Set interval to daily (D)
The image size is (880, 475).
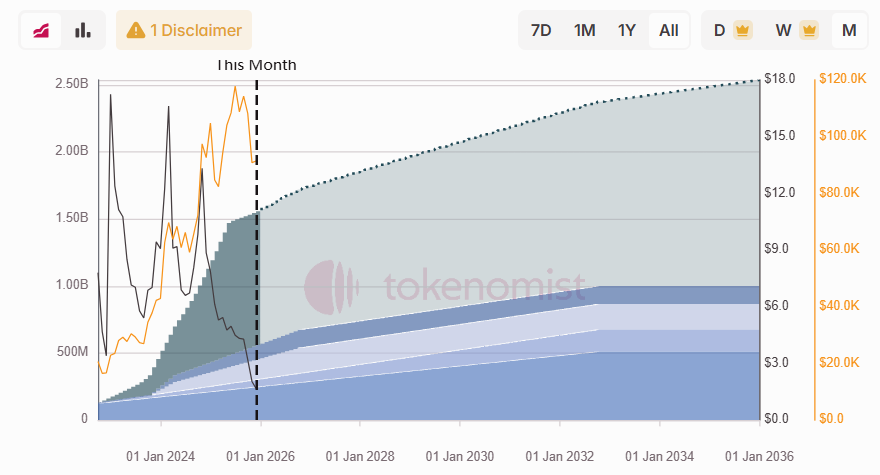tap(720, 30)
